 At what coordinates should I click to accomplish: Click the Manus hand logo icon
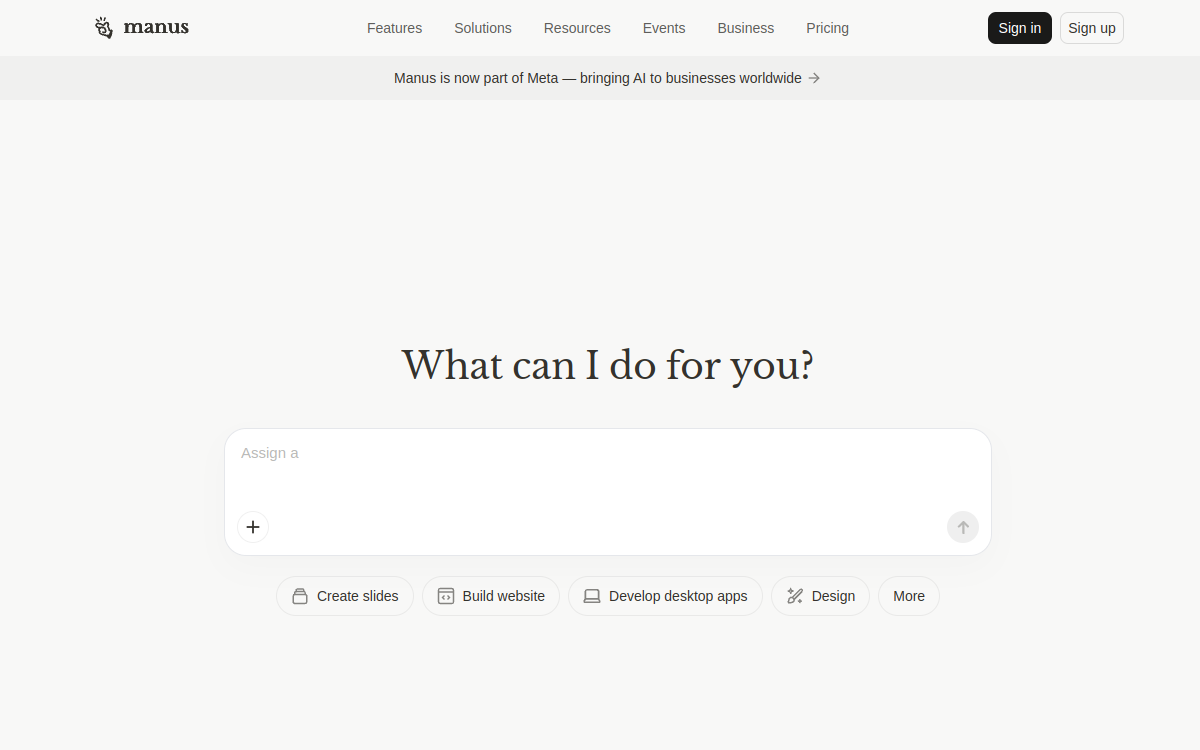pos(104,28)
